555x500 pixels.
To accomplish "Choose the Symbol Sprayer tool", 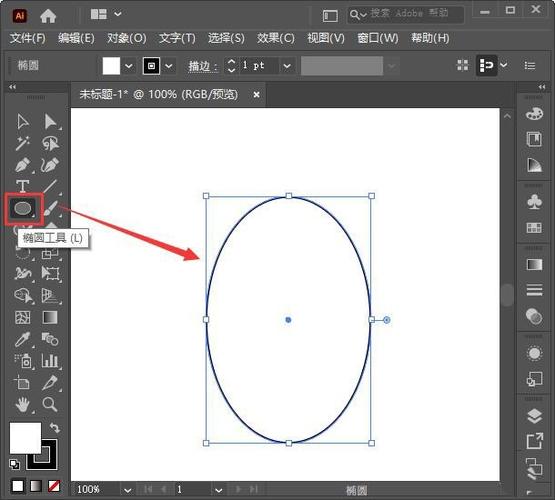I will 23,361.
